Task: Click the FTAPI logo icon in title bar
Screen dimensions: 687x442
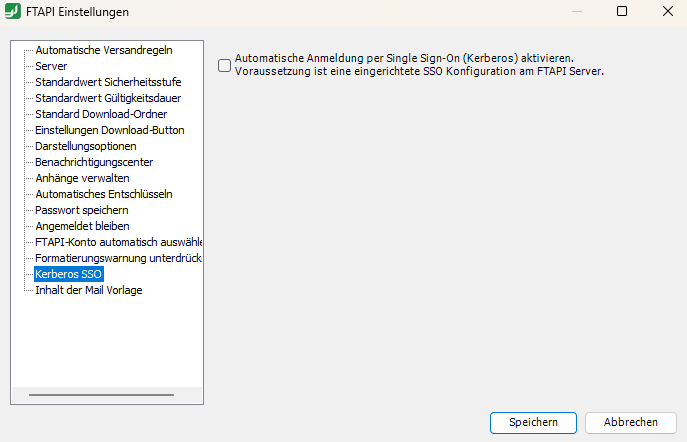Action: point(15,12)
